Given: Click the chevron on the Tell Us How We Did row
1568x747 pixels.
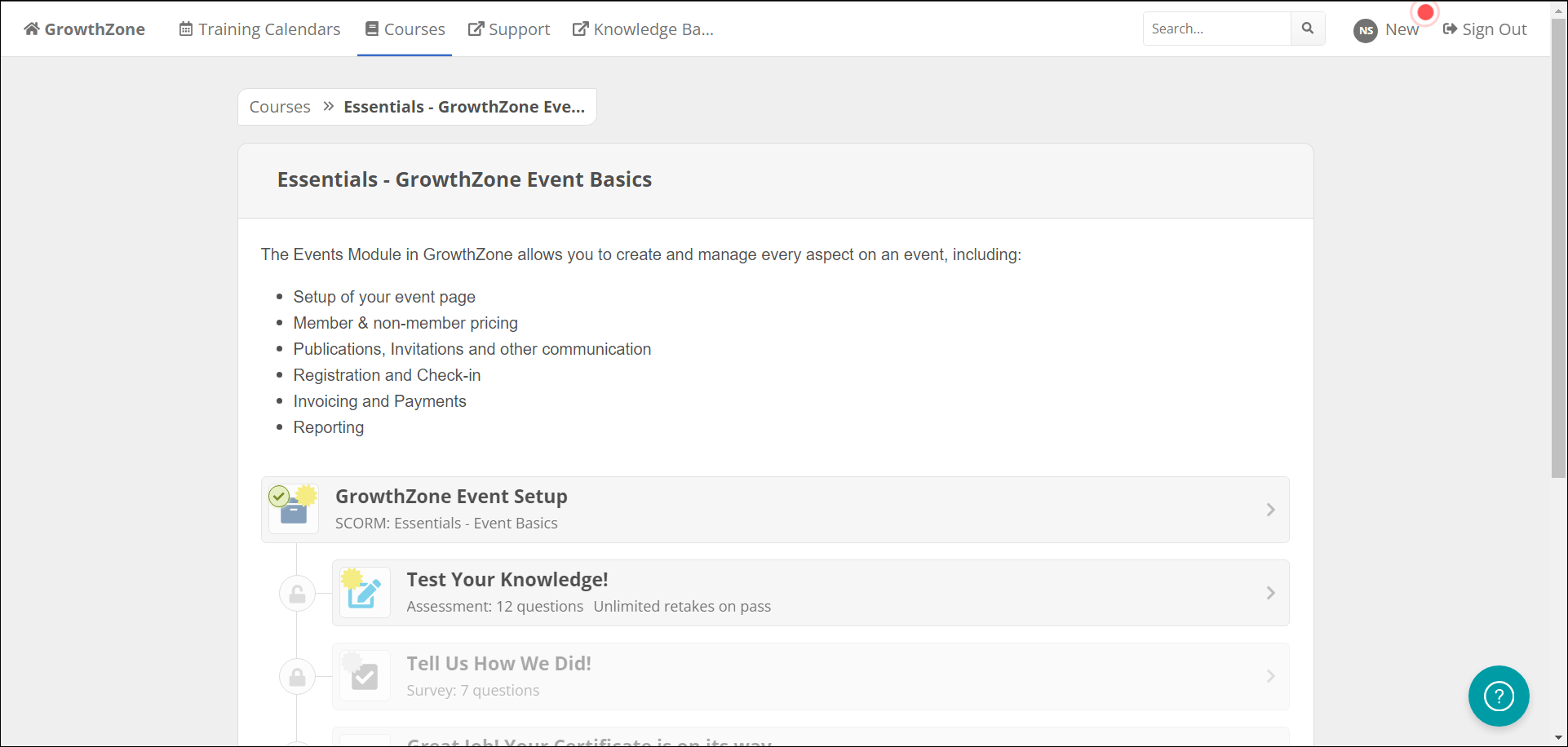Looking at the screenshot, I should pos(1270,676).
